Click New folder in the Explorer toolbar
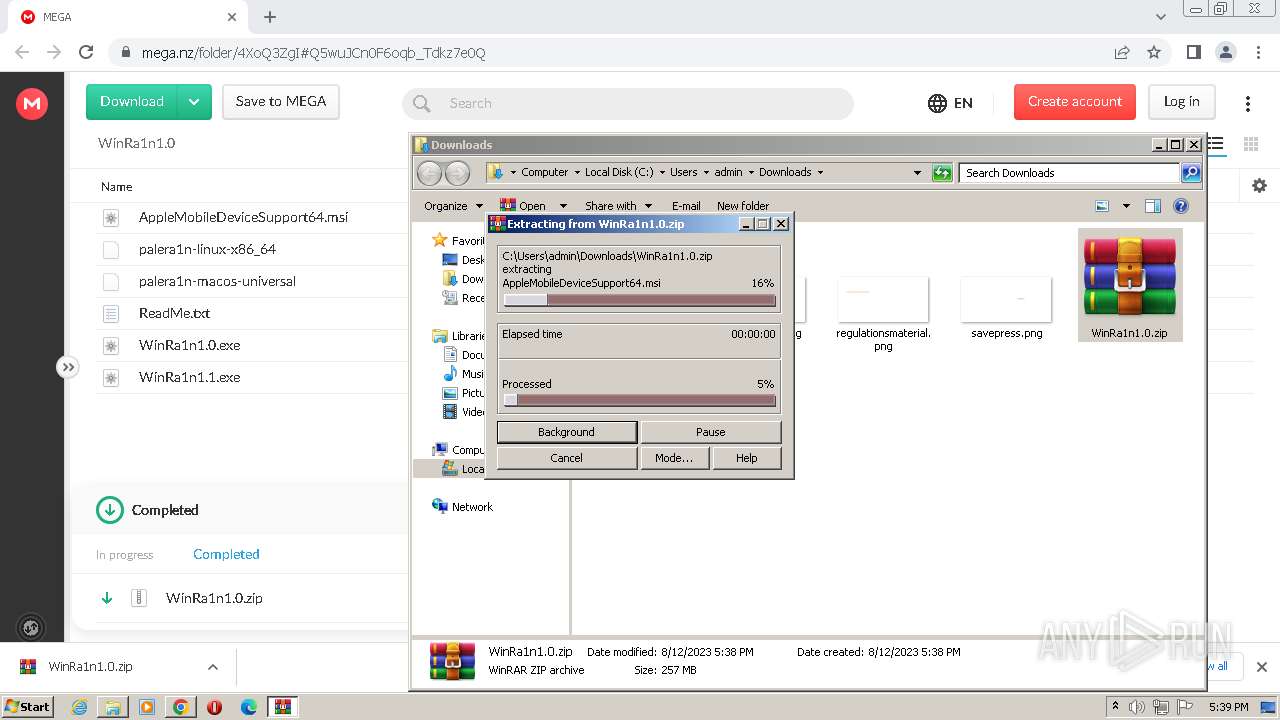Viewport: 1280px width, 720px height. pos(743,206)
